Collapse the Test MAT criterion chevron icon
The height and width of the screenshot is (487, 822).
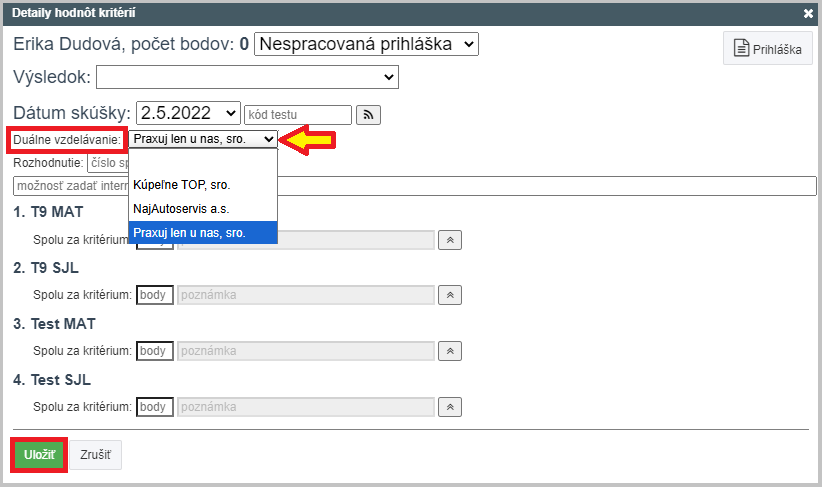tap(450, 351)
